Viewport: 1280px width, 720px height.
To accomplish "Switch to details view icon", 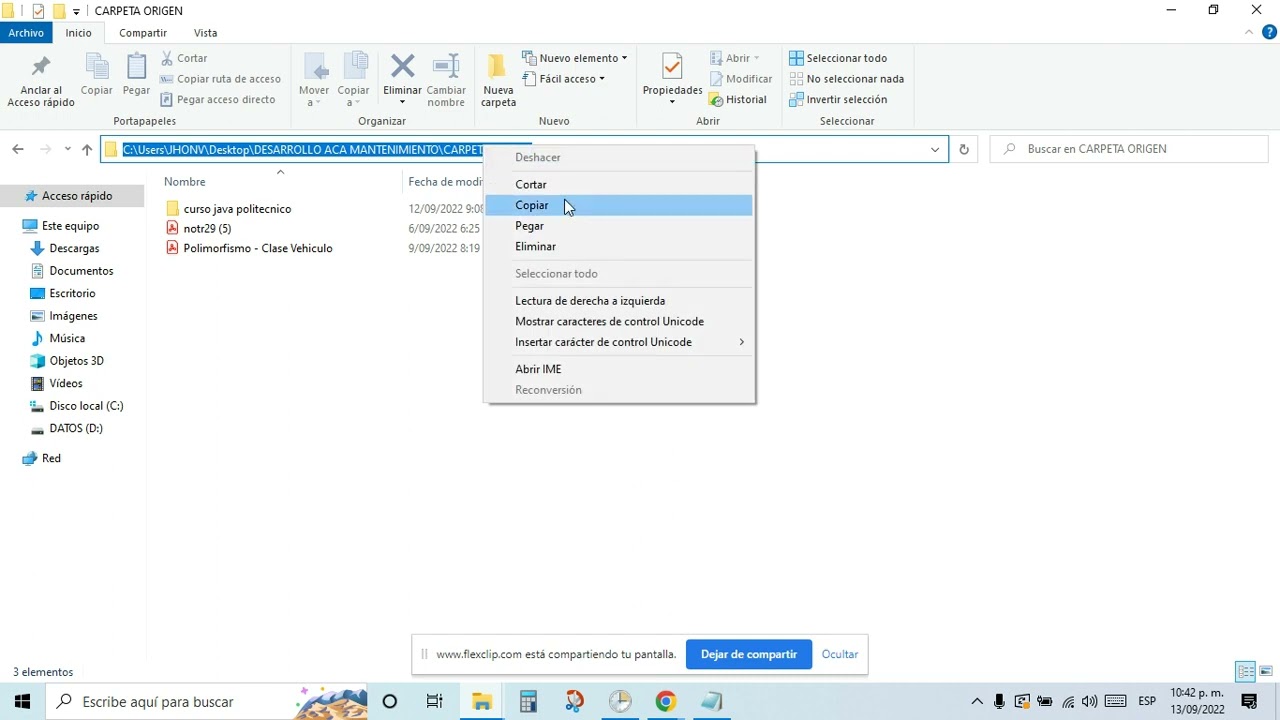I will (1245, 672).
